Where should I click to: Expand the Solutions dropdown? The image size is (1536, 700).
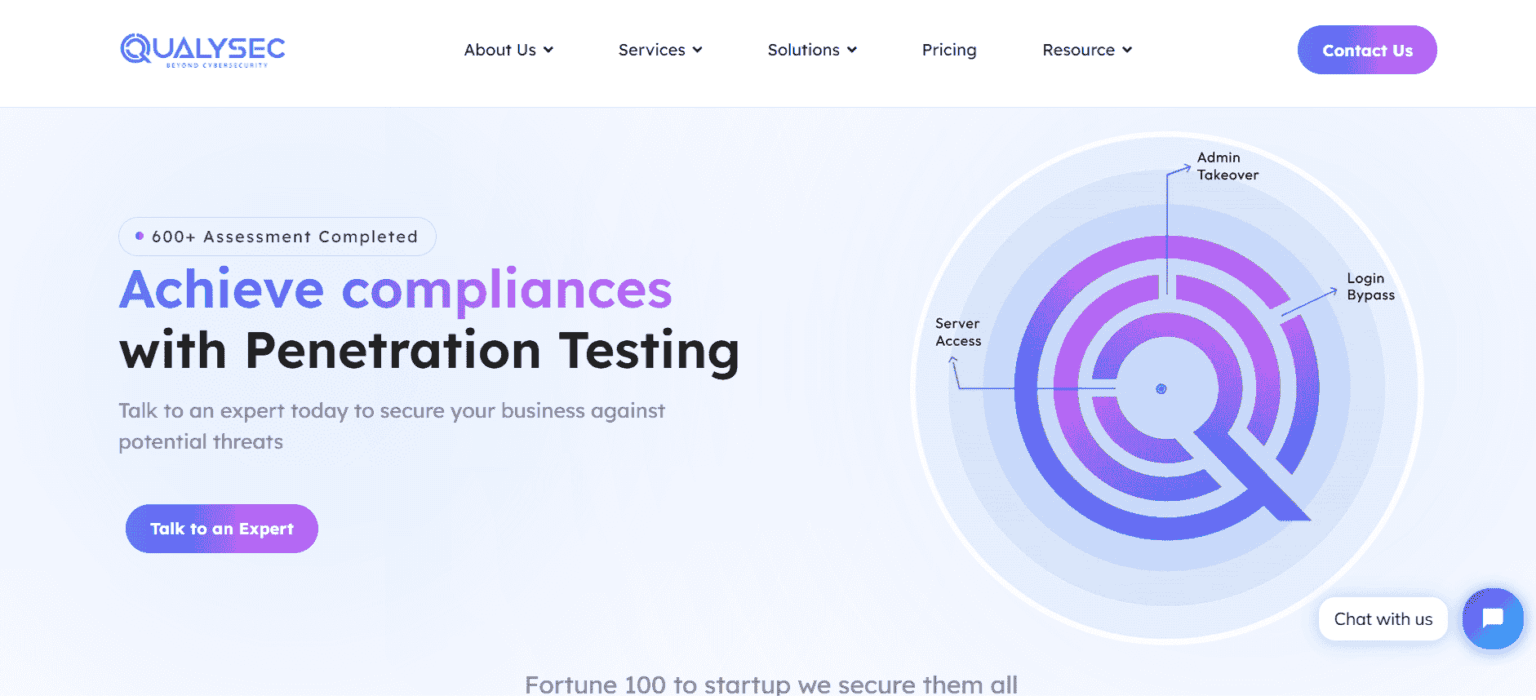[852, 49]
